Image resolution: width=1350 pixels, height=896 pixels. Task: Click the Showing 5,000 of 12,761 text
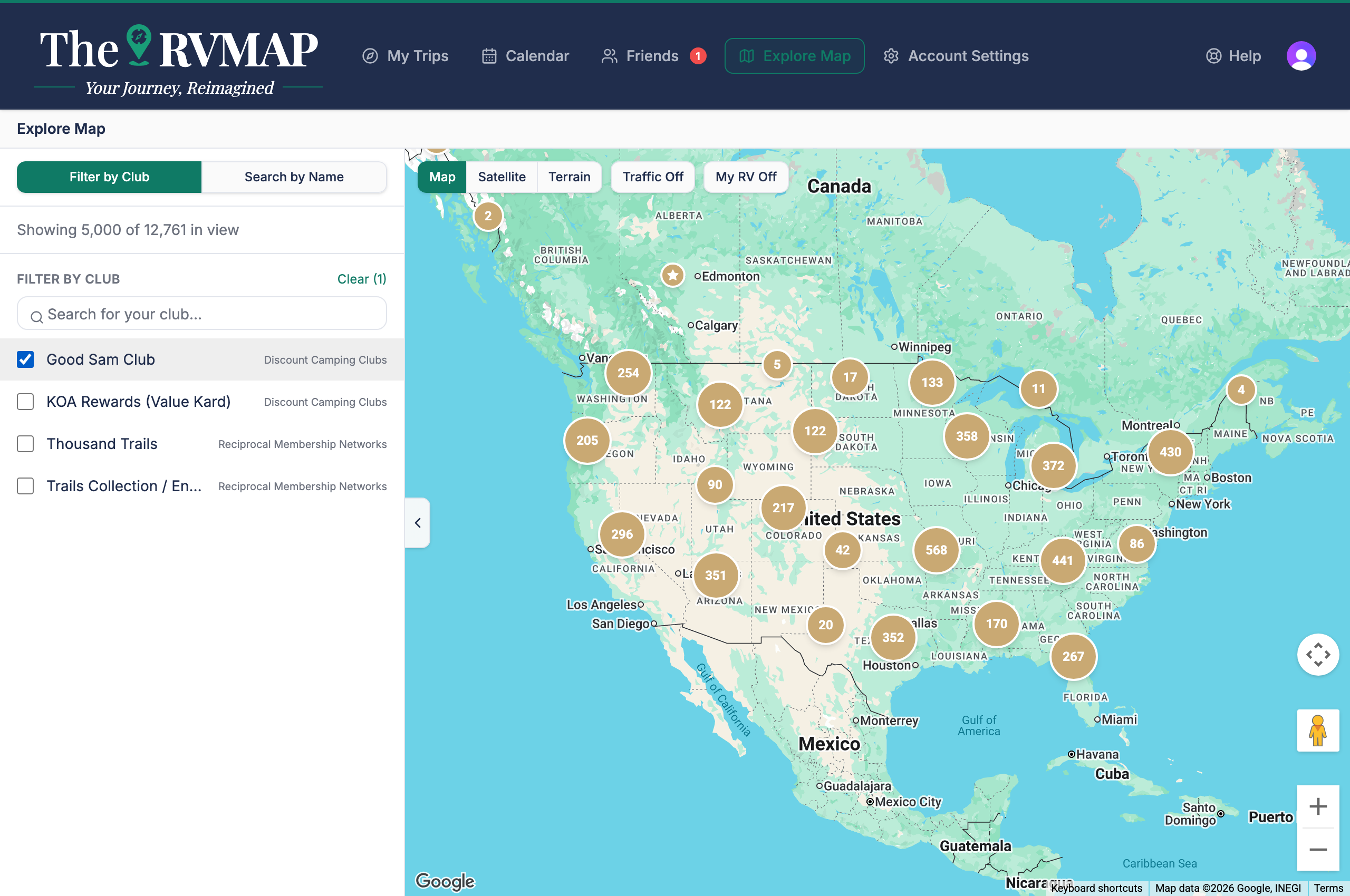[x=128, y=230]
